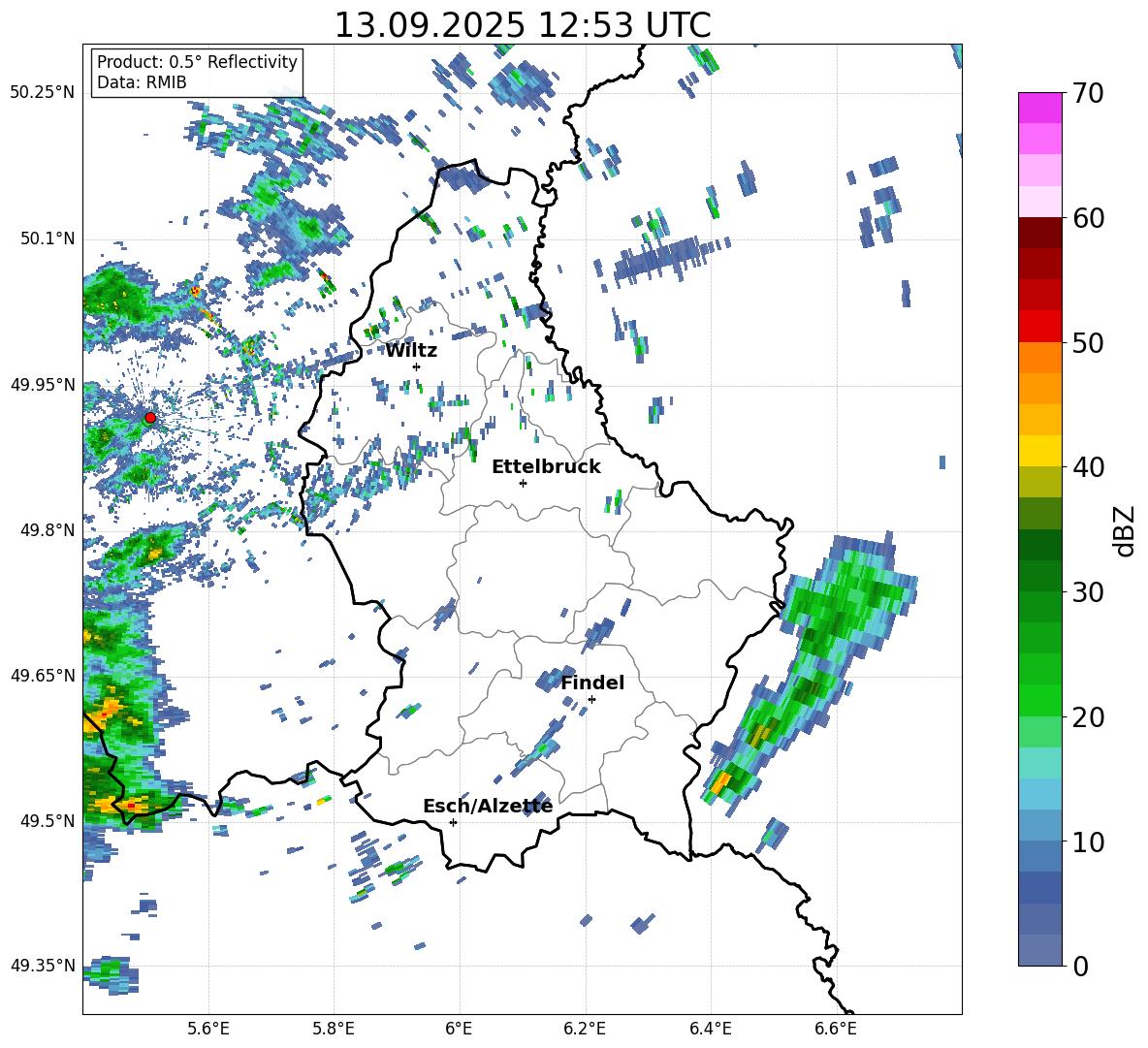Click the colorbar tick label 20
1148x1048 pixels.
tap(1088, 716)
